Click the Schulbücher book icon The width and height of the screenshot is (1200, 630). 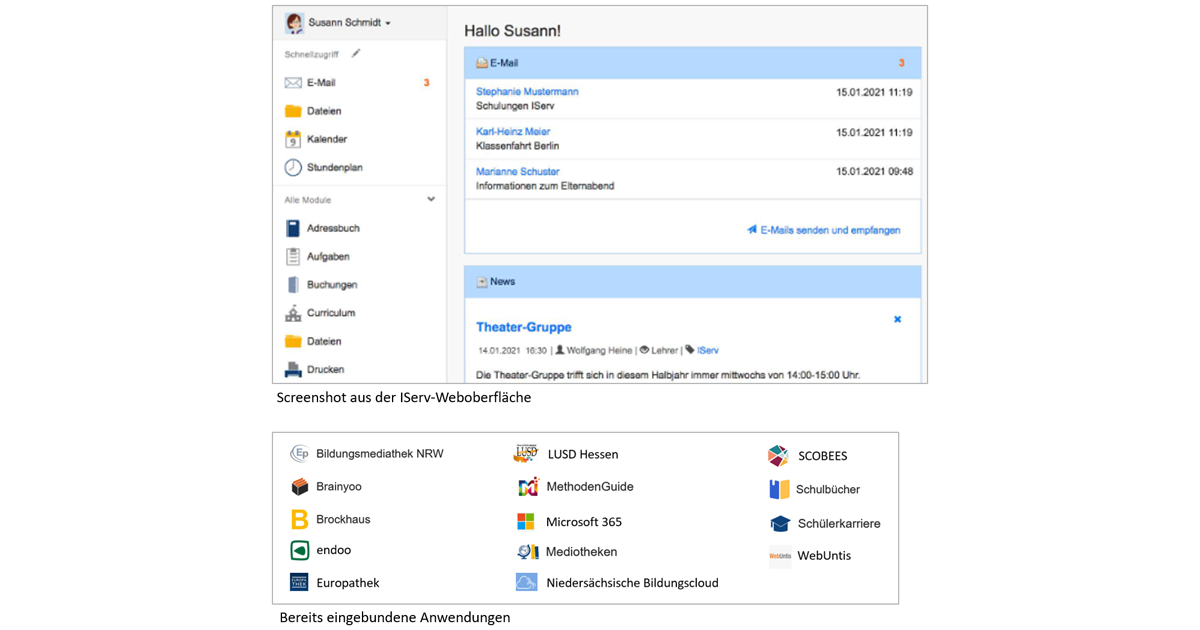tap(779, 489)
